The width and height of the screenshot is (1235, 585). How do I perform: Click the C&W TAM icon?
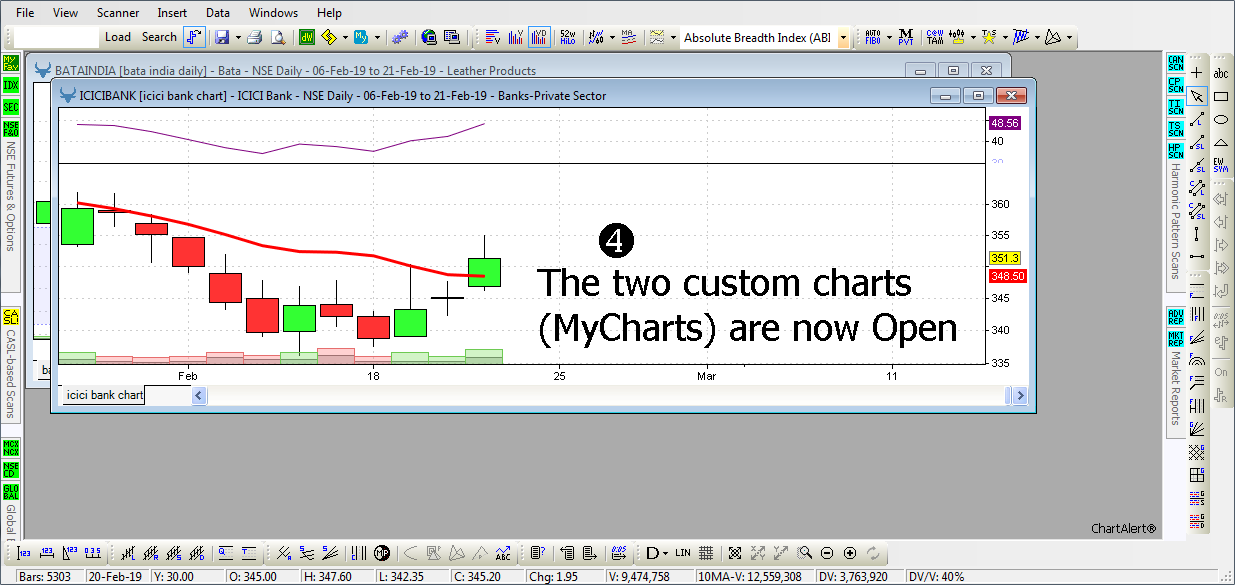935,37
